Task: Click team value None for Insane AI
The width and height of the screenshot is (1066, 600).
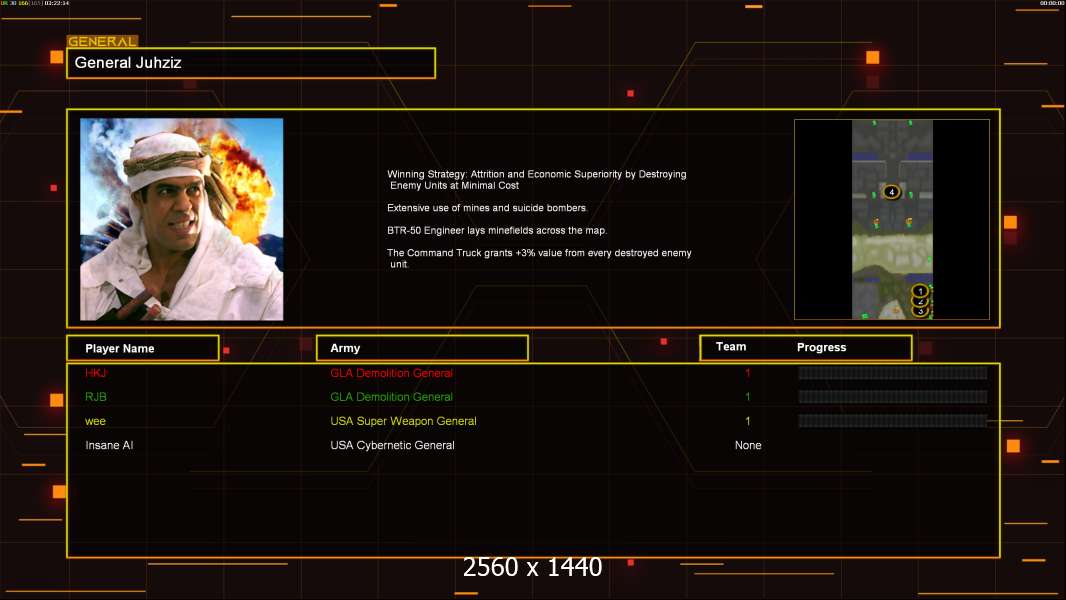Action: click(x=748, y=445)
